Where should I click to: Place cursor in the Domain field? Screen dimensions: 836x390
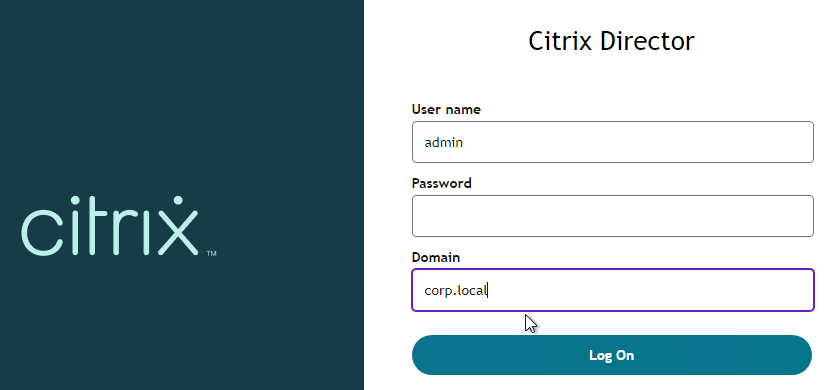pyautogui.click(x=613, y=290)
